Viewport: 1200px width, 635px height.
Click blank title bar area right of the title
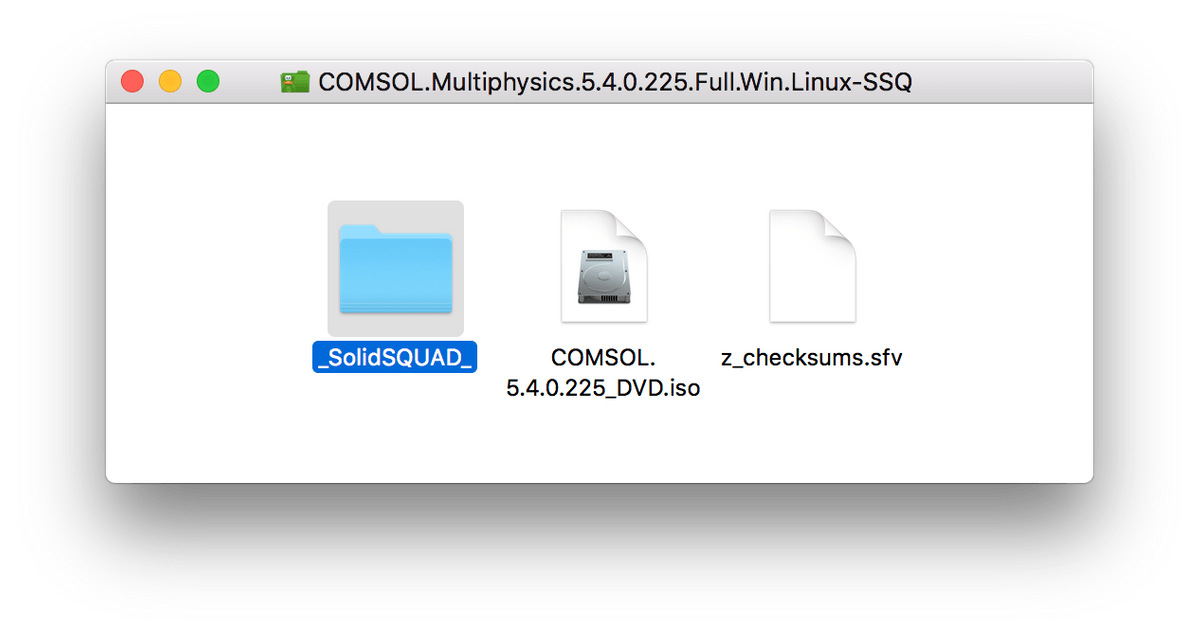[x=1000, y=82]
